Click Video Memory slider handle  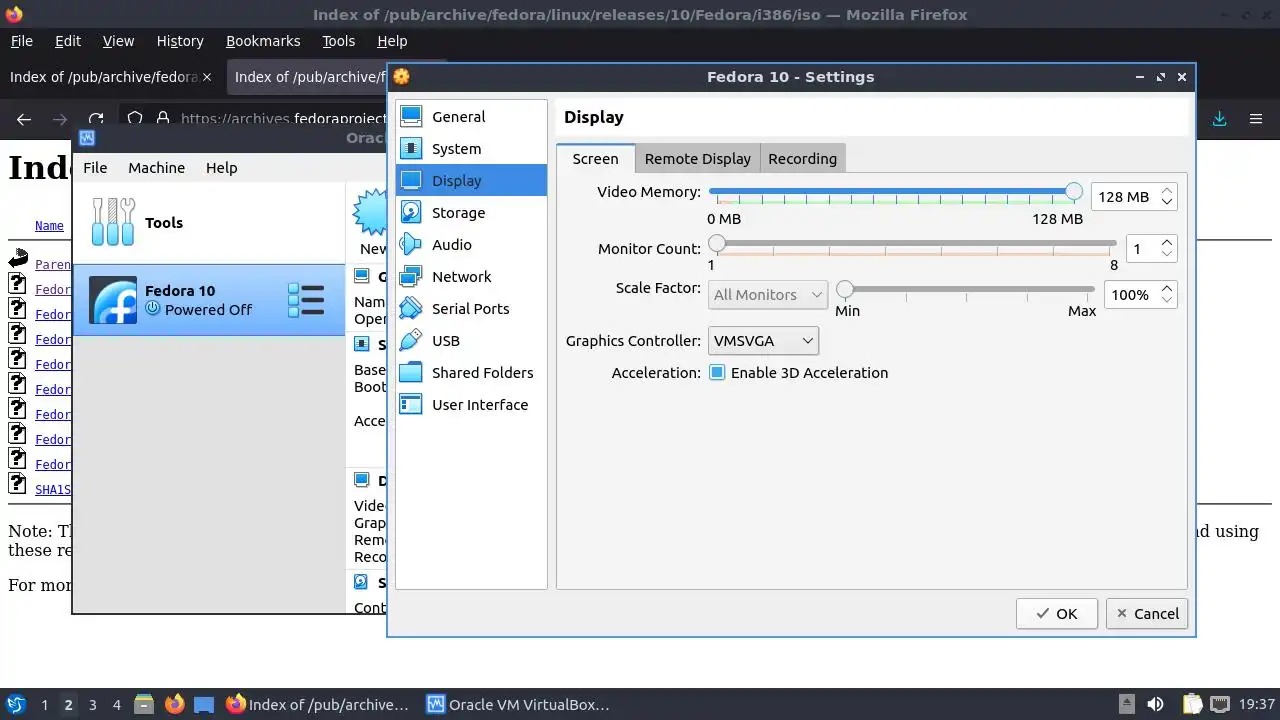pyautogui.click(x=1073, y=191)
